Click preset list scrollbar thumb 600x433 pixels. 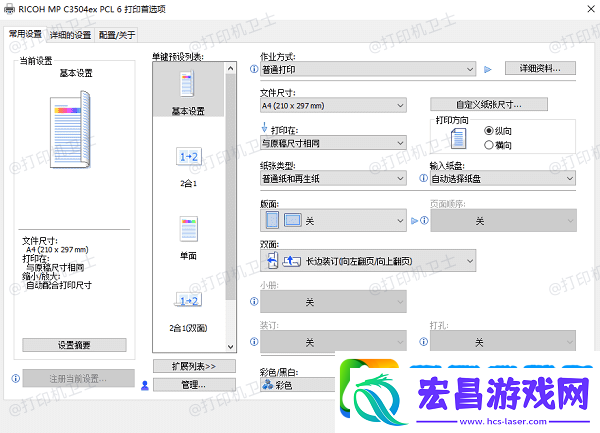pyautogui.click(x=230, y=187)
